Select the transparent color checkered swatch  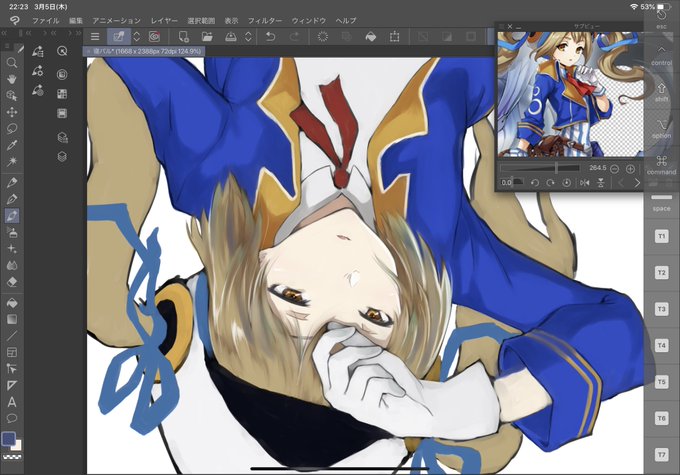point(12,457)
